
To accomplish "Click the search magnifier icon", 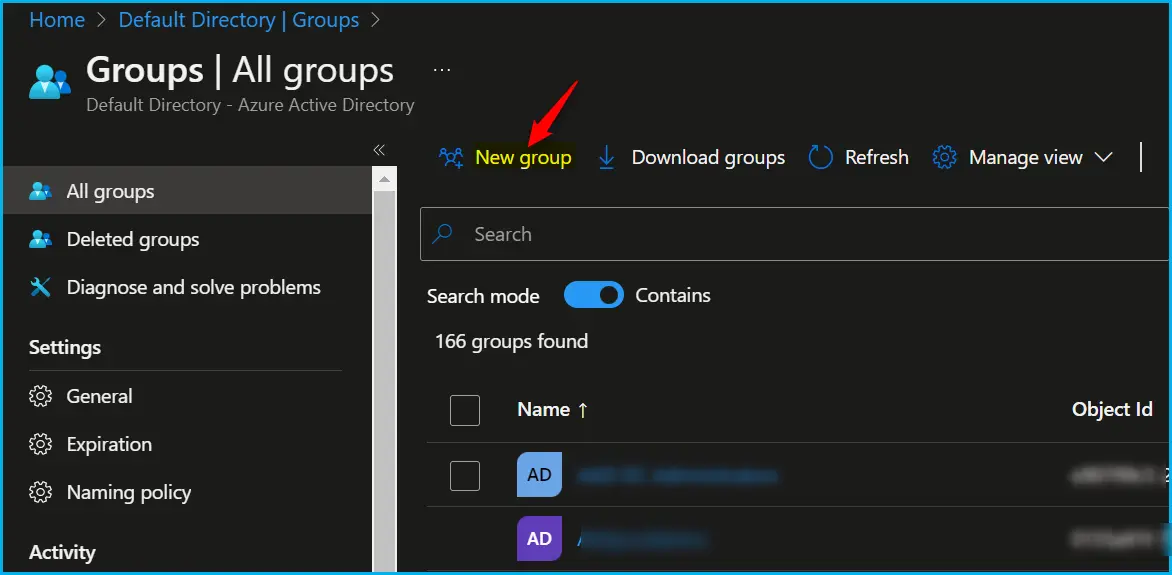I will 443,234.
